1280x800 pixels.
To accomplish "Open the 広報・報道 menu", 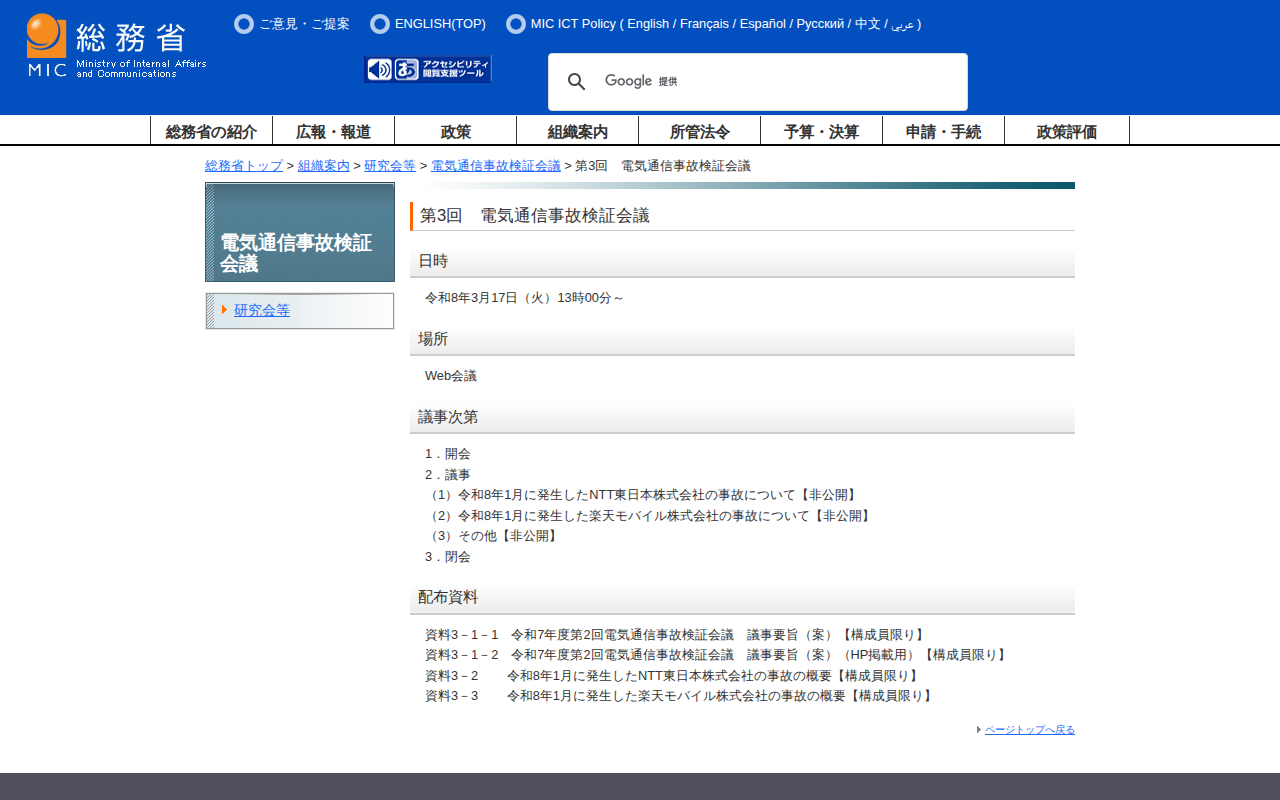I will point(333,131).
